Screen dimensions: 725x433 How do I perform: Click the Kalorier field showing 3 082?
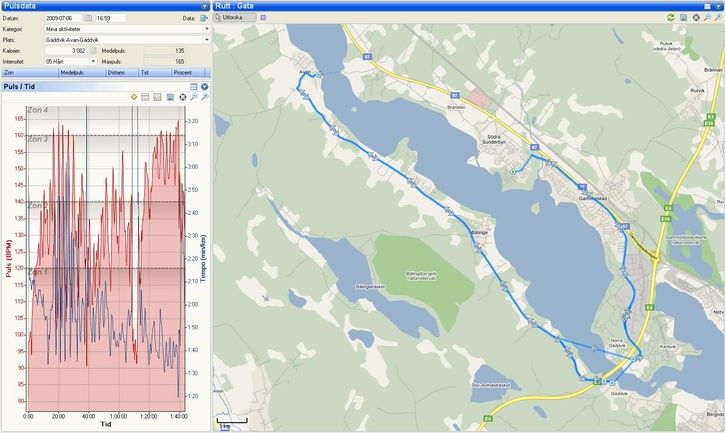pos(66,50)
